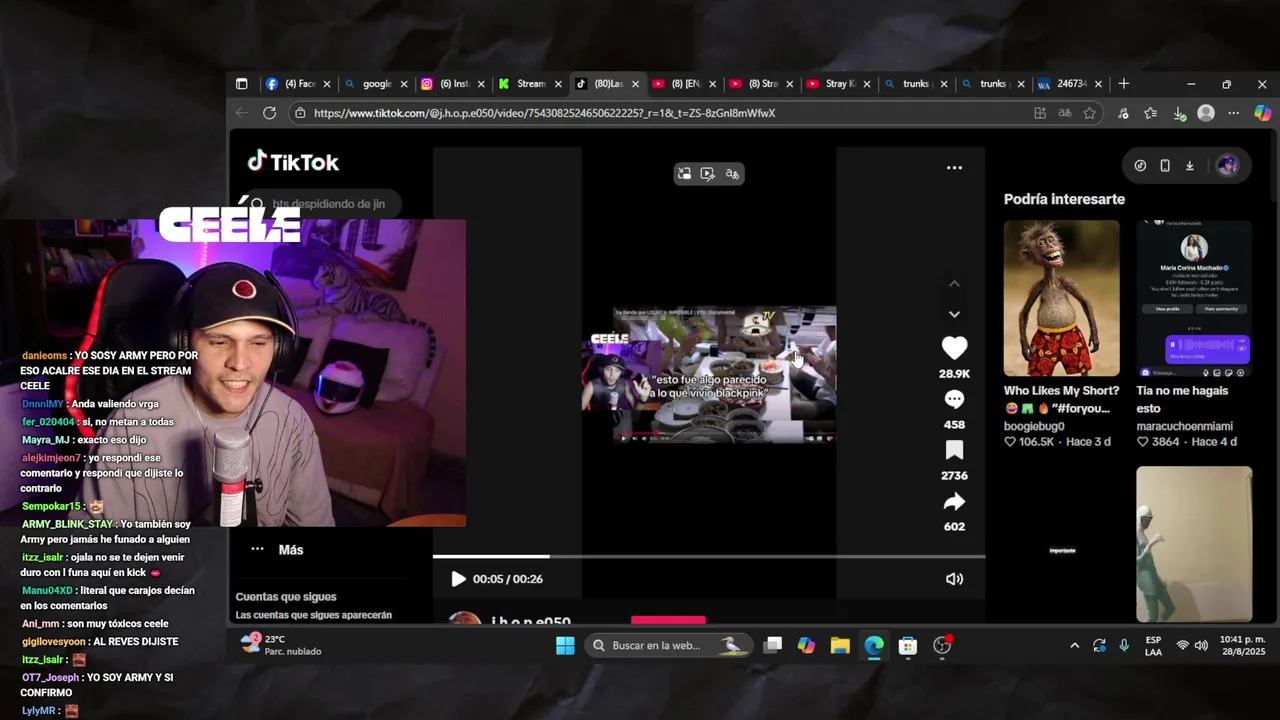Share the video using the arrow icon
This screenshot has width=1280, height=720.
coord(954,502)
